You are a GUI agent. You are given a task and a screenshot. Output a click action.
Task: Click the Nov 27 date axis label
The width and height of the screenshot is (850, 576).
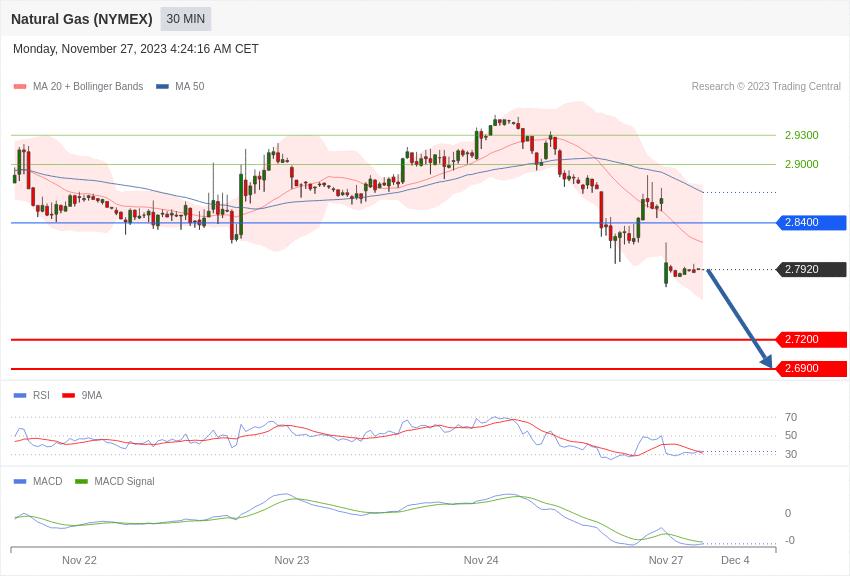[x=666, y=560]
